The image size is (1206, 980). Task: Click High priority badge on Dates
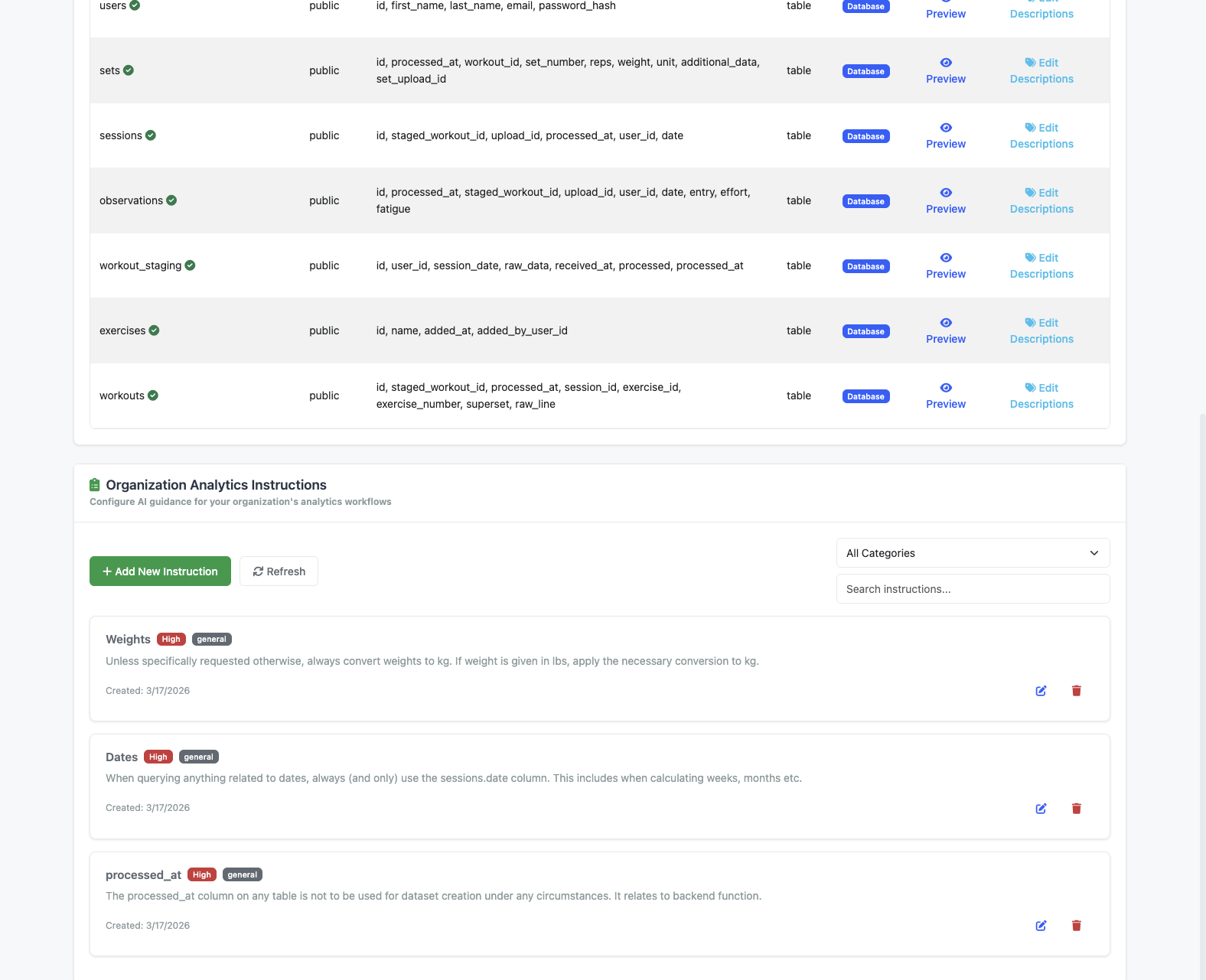point(158,757)
